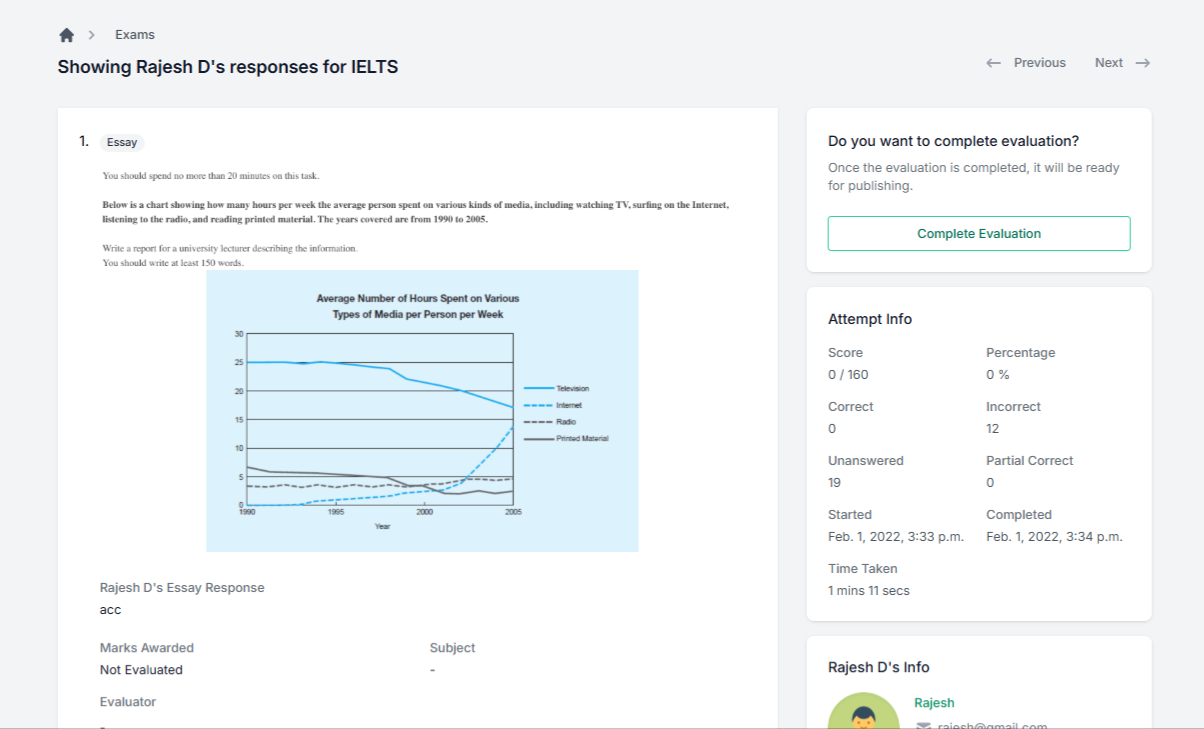Click the left arrow beside Previous
This screenshot has width=1204, height=729.
click(x=993, y=63)
